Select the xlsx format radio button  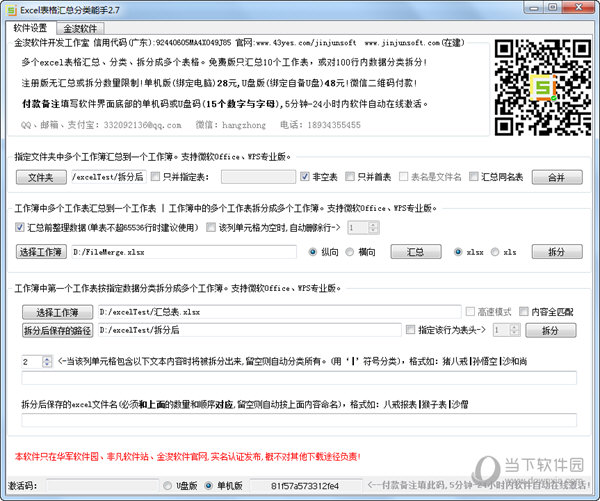click(x=458, y=252)
